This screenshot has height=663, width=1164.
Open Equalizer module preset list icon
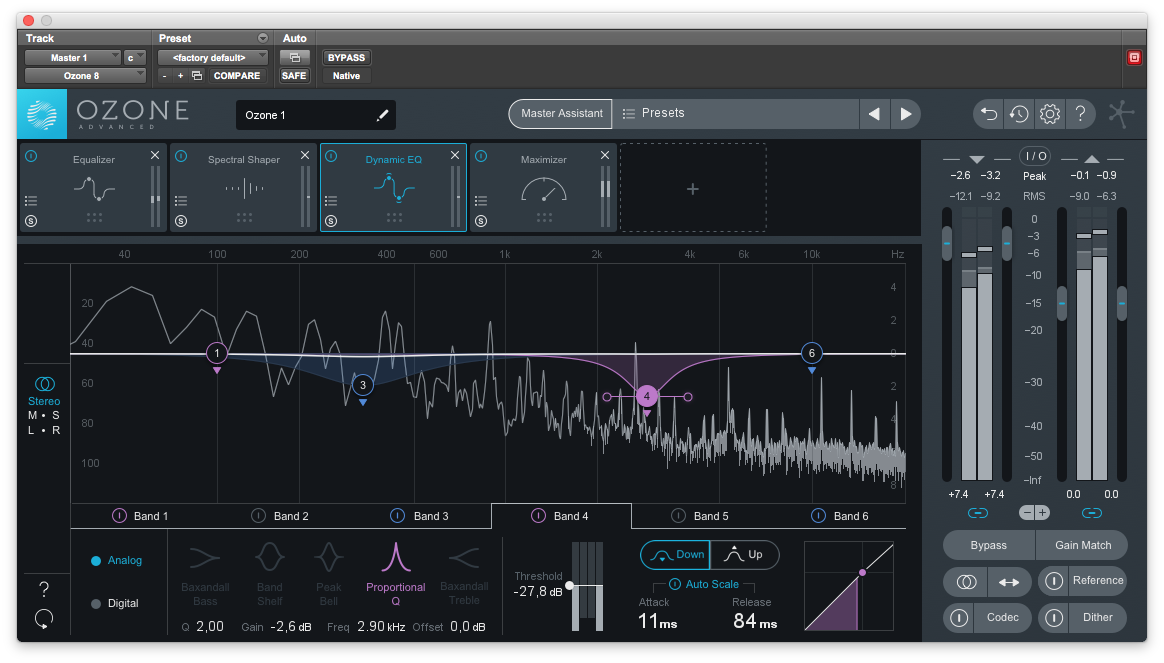pyautogui.click(x=30, y=200)
